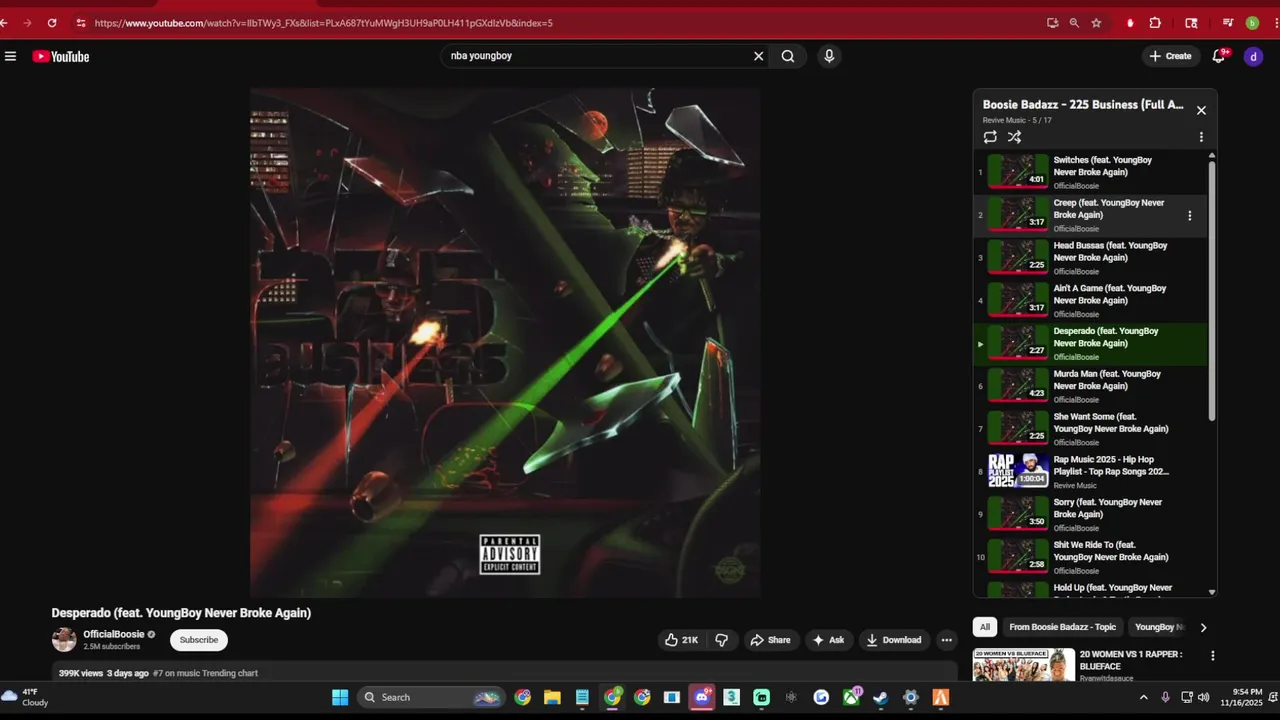Open File Explorer from the taskbar
Viewport: 1280px width, 720px height.
click(552, 697)
